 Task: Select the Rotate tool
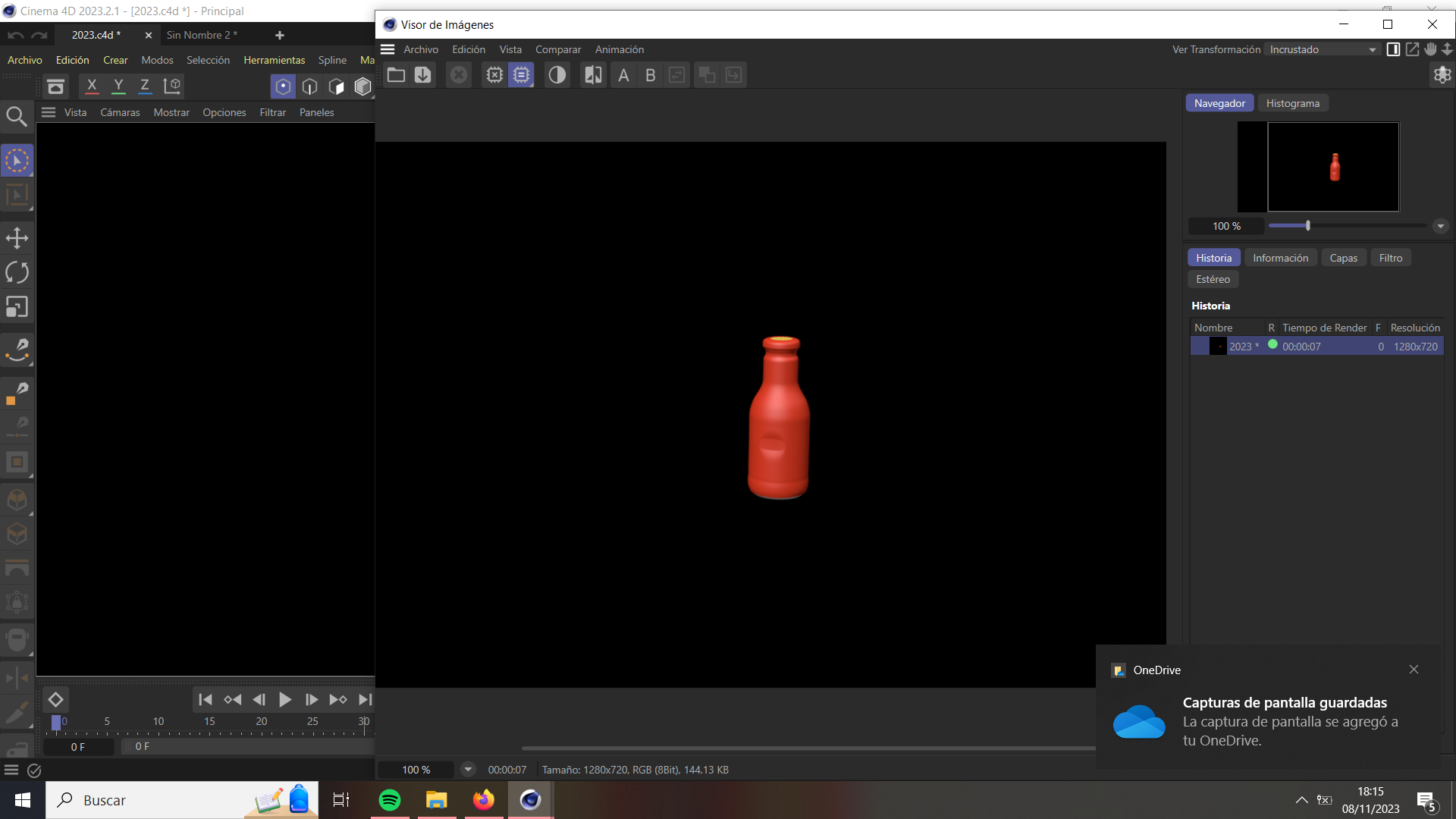click(17, 272)
